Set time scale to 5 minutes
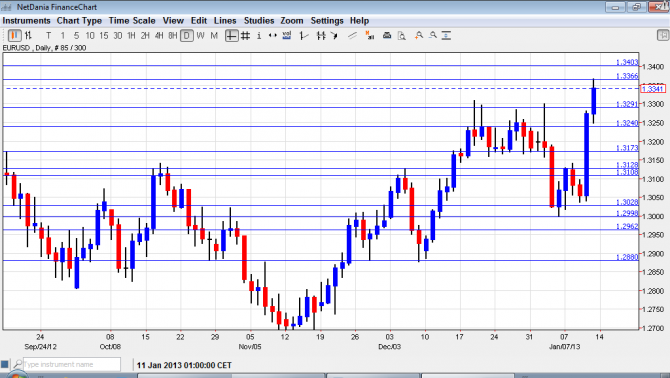 (76, 36)
